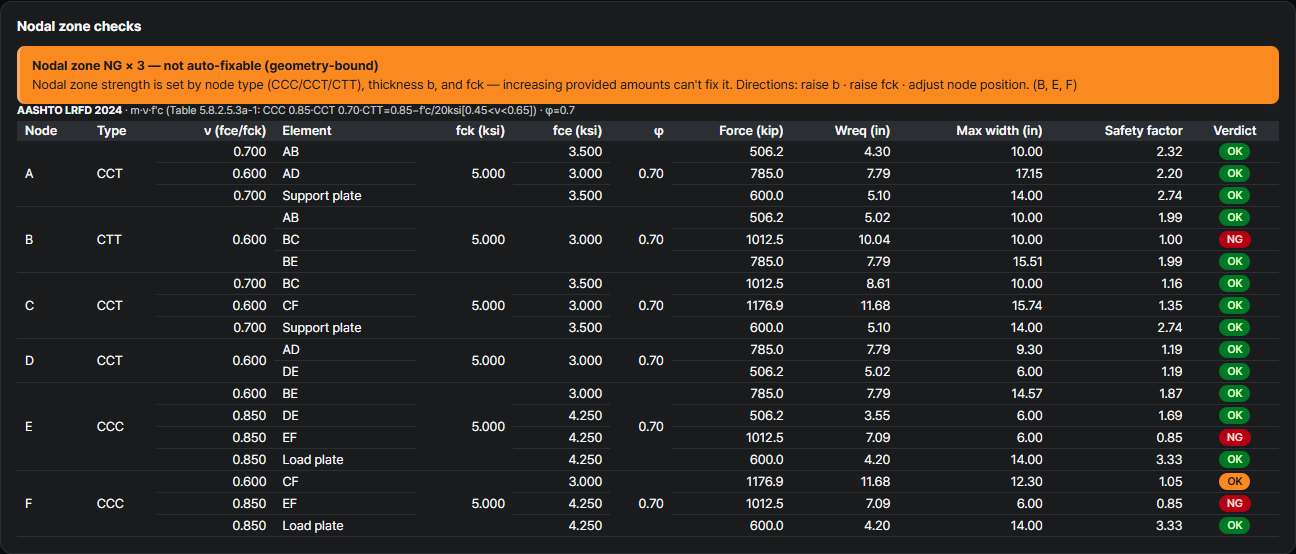Click the safety factor 1.05 value
The image size is (1296, 554).
pyautogui.click(x=1170, y=482)
